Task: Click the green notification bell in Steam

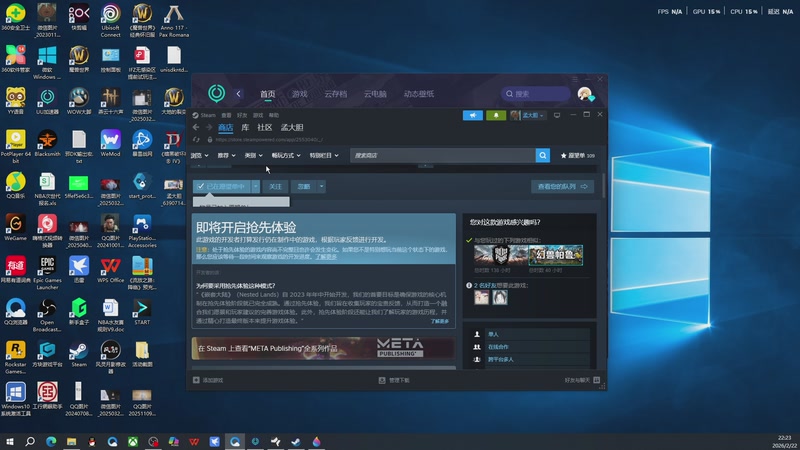Action: (x=496, y=115)
